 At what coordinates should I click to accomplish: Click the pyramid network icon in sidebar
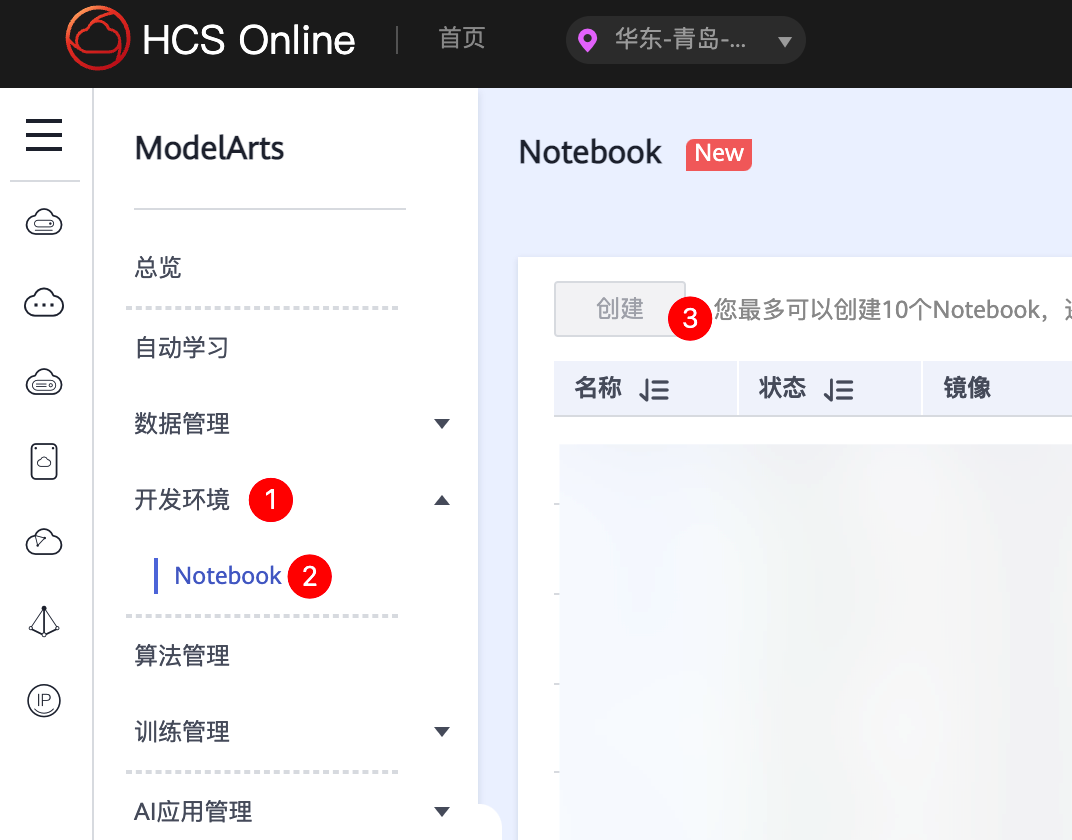[44, 621]
